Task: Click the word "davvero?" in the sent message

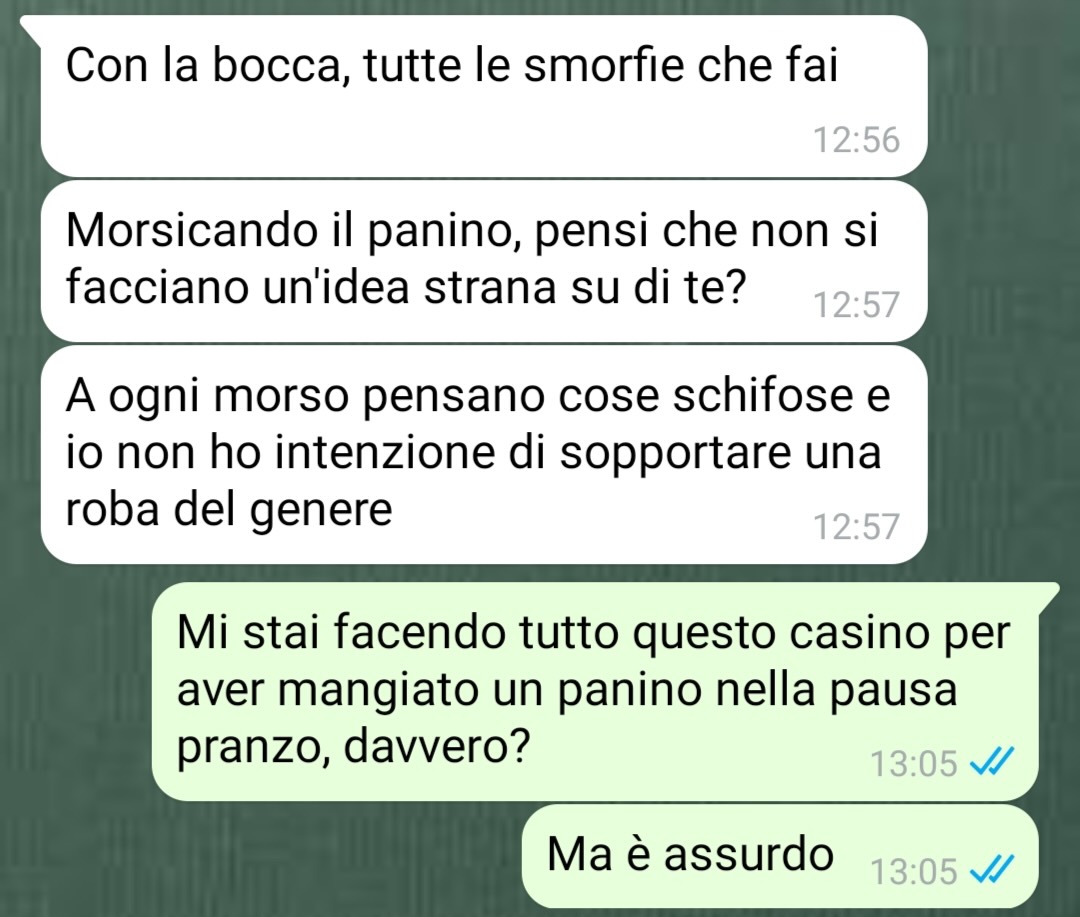Action: pyautogui.click(x=435, y=745)
